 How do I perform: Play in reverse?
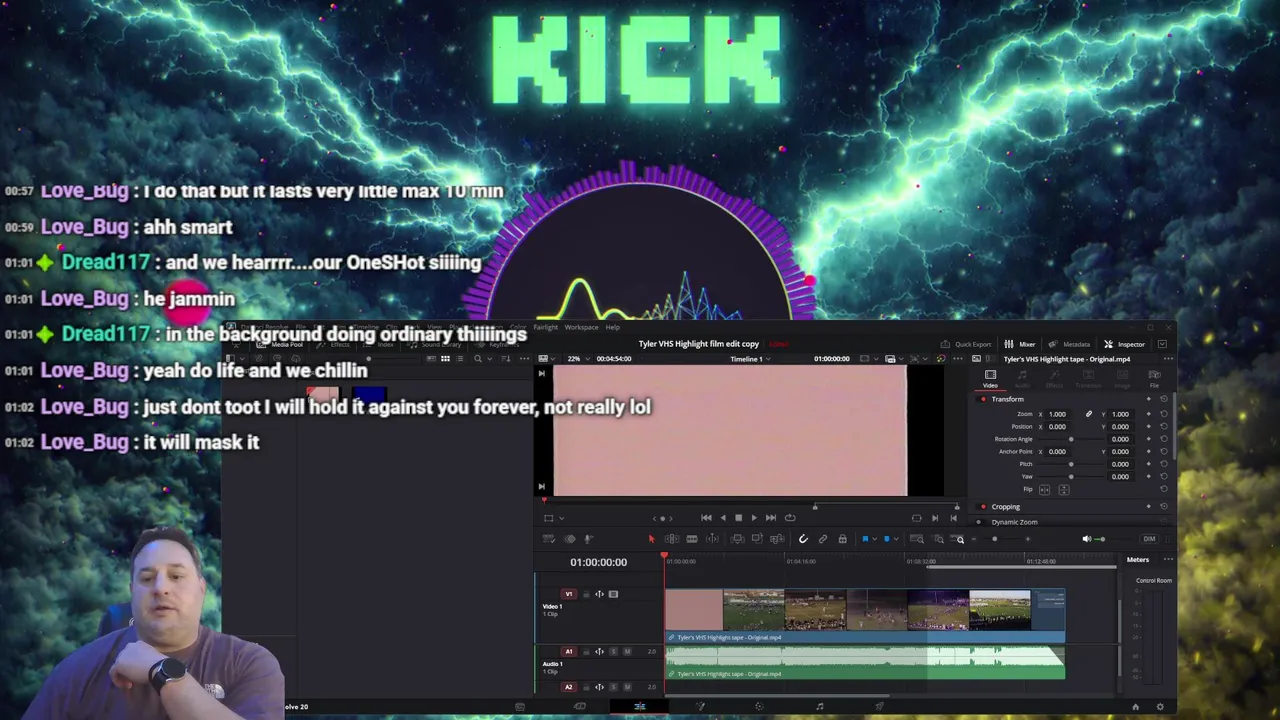[x=722, y=518]
